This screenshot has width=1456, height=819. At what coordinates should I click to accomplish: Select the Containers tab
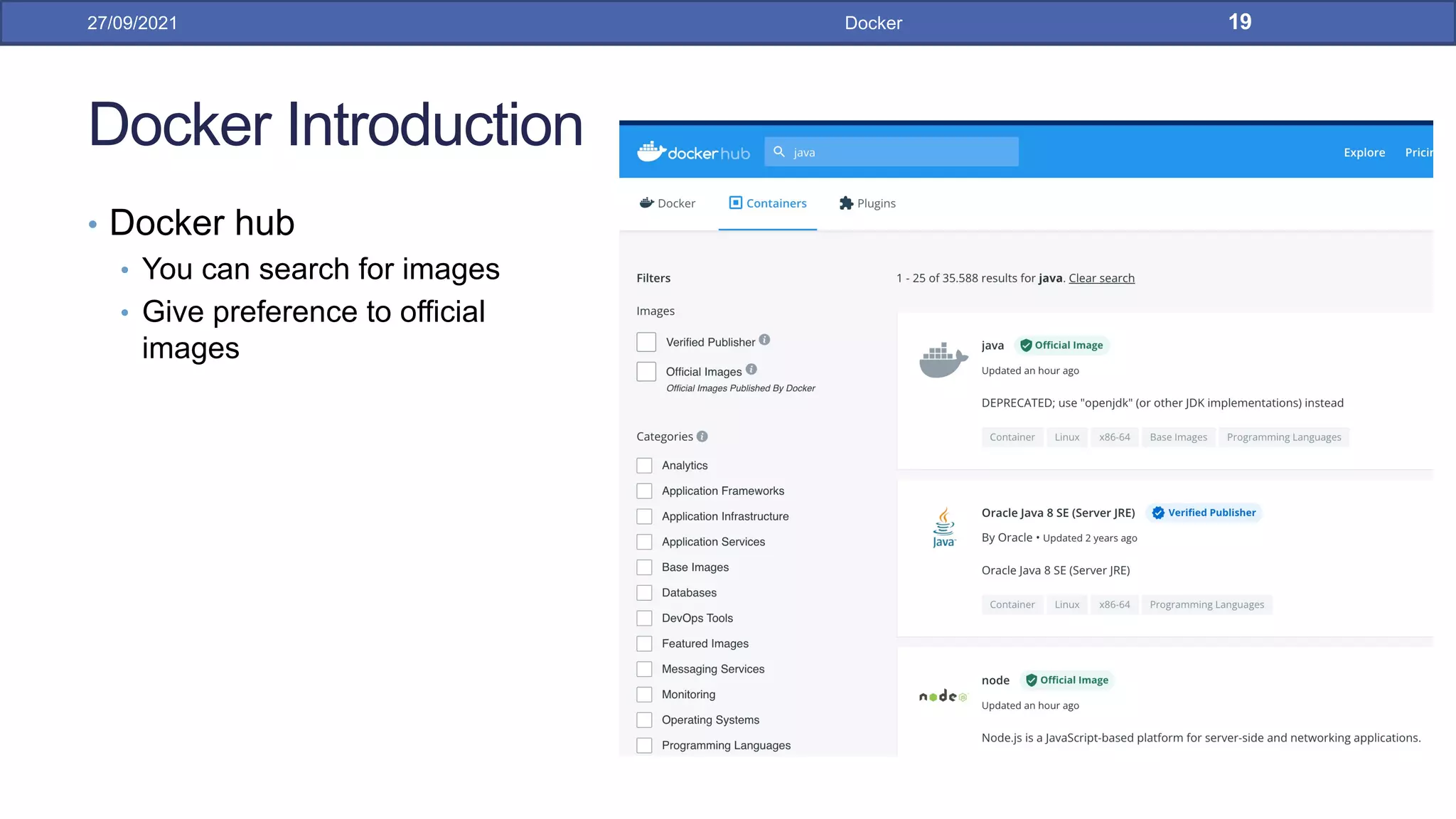point(768,203)
